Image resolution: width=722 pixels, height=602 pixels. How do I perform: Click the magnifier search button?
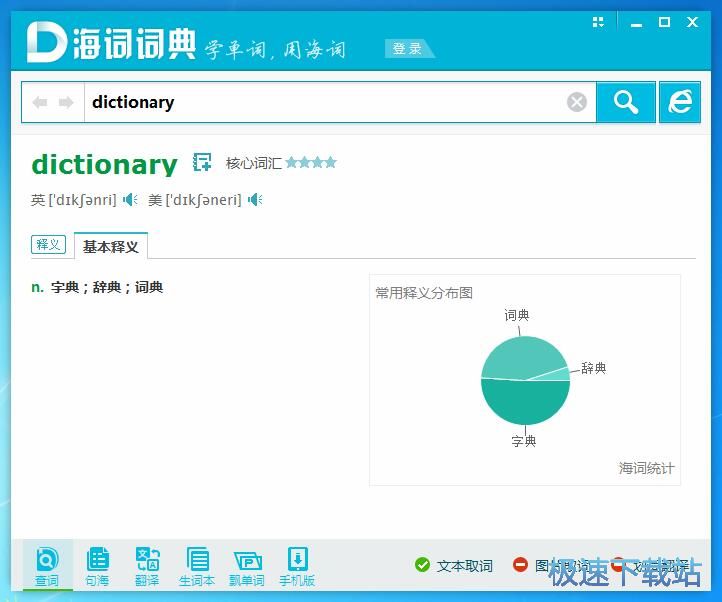(x=626, y=102)
